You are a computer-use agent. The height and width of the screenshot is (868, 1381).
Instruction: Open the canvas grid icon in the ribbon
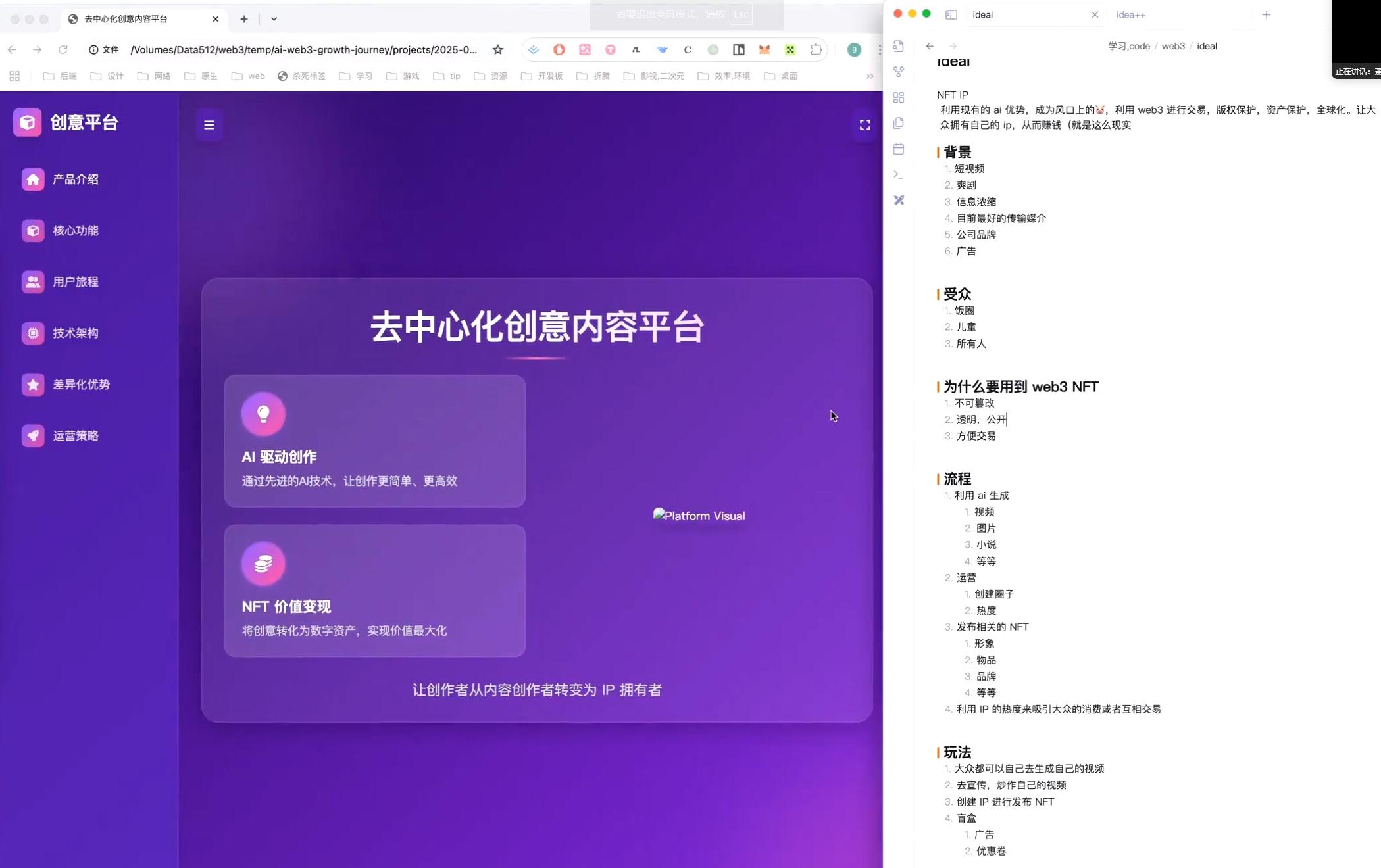899,97
